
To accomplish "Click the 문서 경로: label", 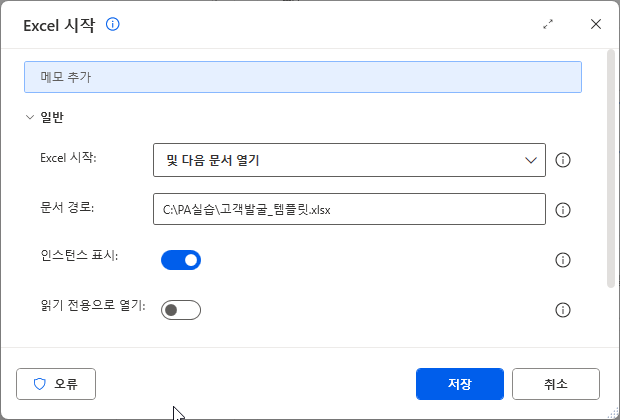I will tap(67, 208).
